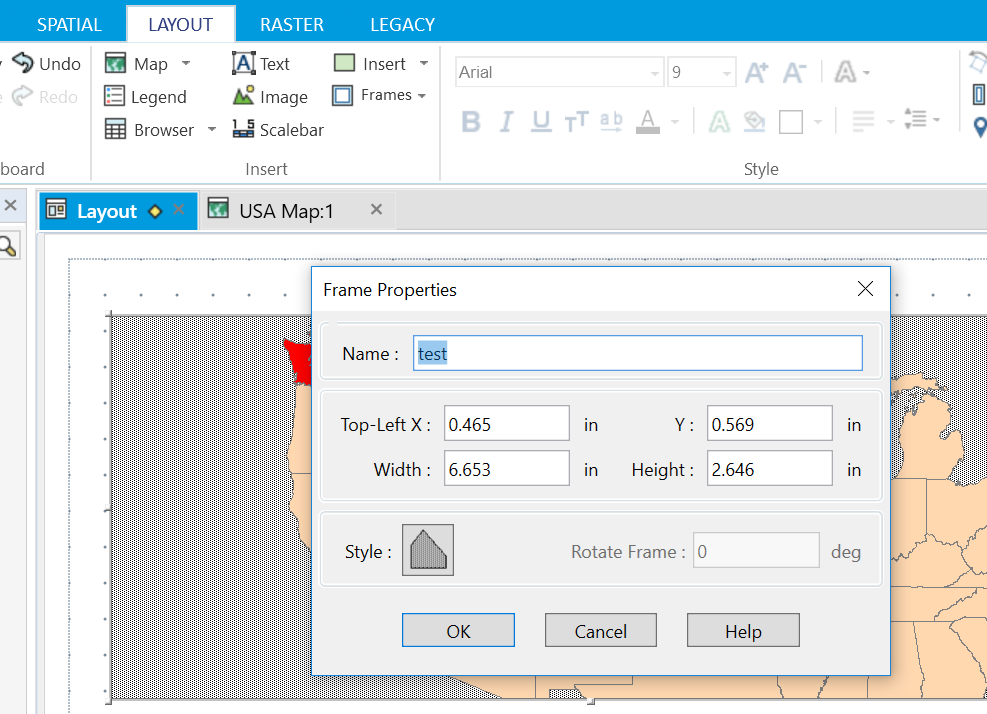
Task: Switch to the SPATIAL ribbon tab
Action: (x=69, y=25)
